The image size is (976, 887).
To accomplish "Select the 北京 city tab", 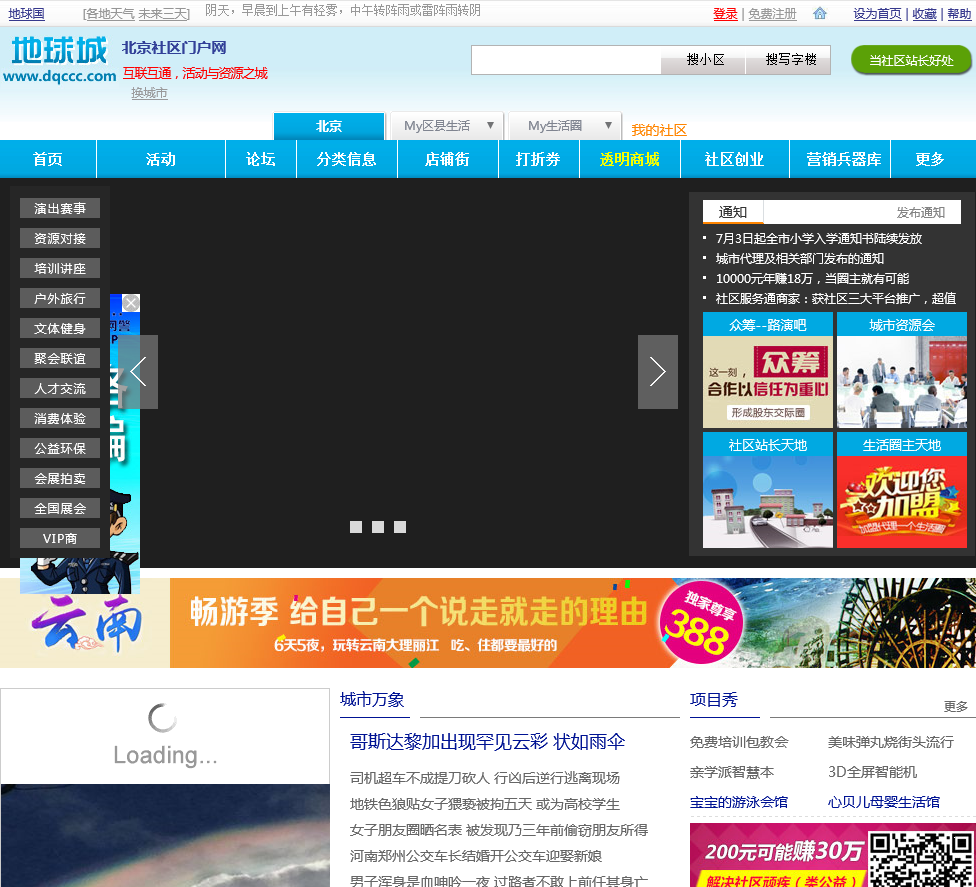I will pos(329,126).
